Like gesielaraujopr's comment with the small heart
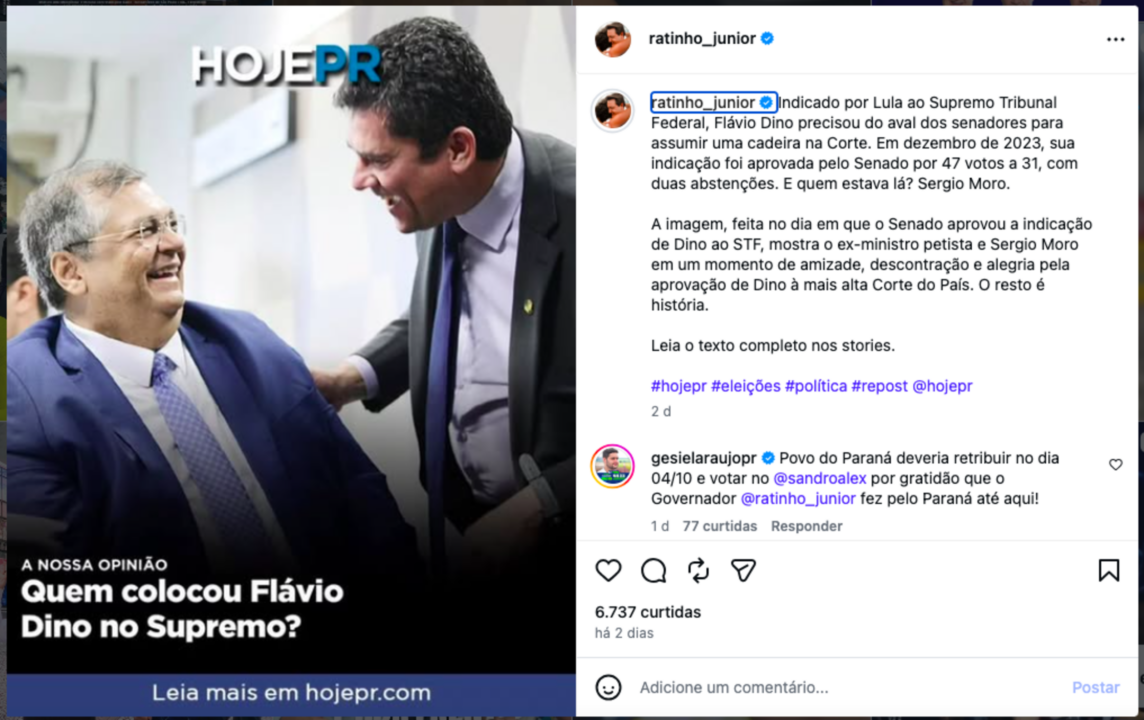 click(1116, 465)
